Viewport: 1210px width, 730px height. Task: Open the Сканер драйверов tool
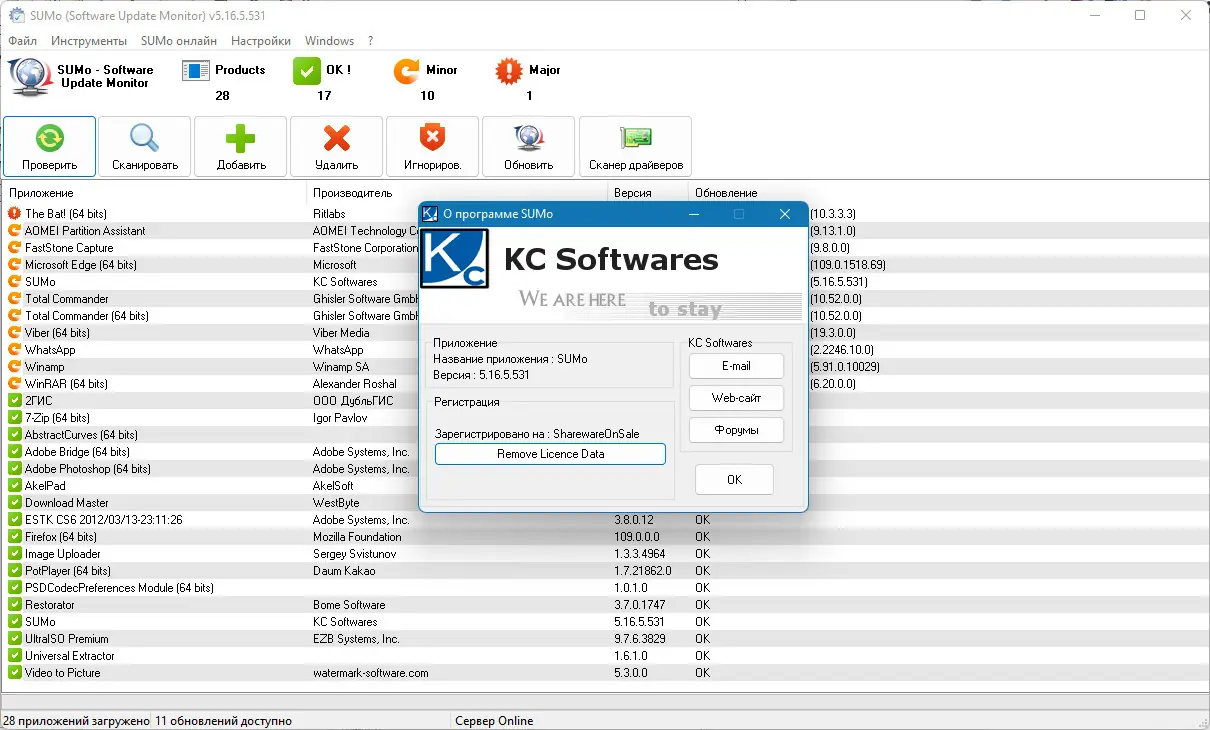coord(635,146)
